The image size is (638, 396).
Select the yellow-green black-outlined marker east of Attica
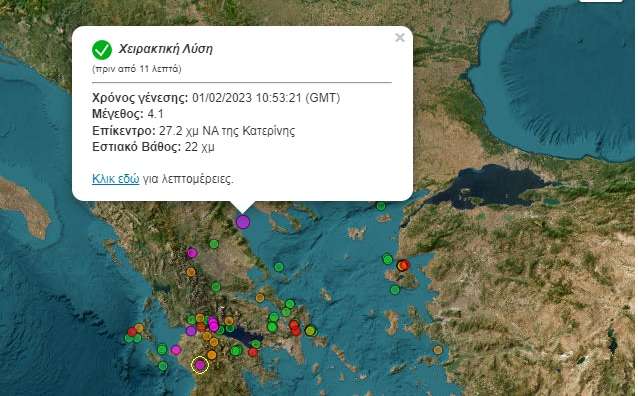[x=310, y=330]
